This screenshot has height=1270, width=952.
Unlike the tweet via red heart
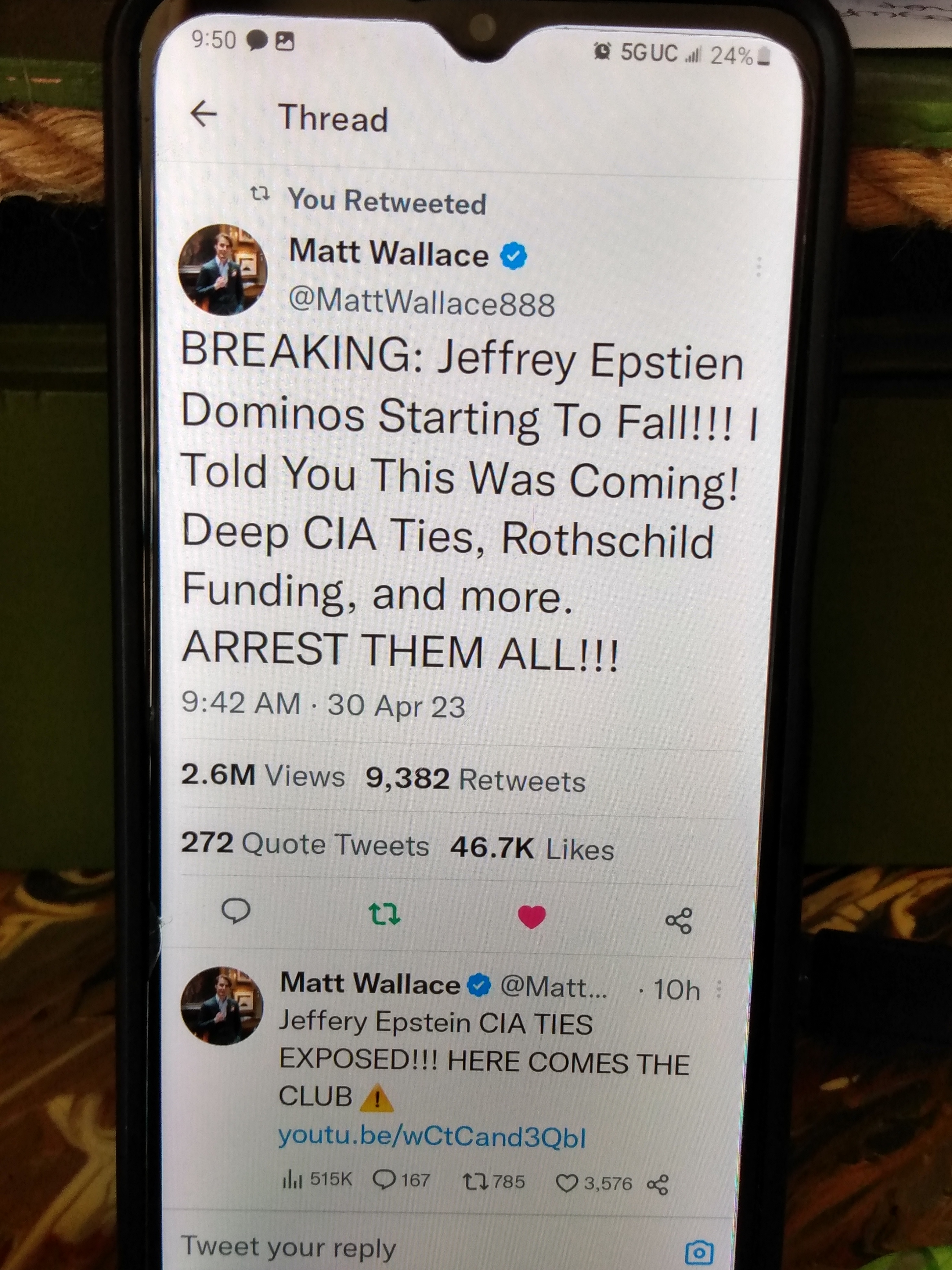(531, 916)
